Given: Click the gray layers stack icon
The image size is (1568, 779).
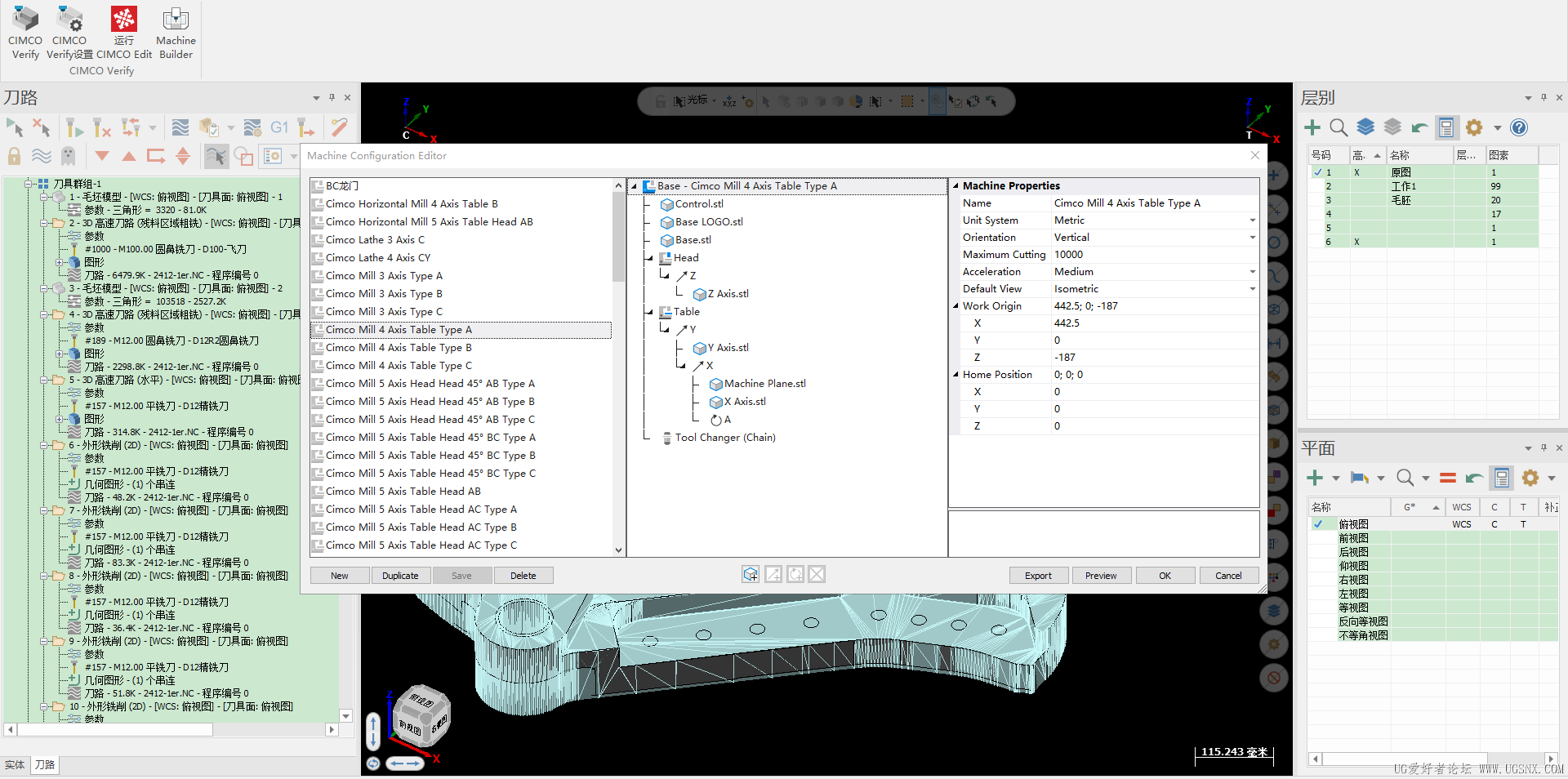Looking at the screenshot, I should [1392, 127].
